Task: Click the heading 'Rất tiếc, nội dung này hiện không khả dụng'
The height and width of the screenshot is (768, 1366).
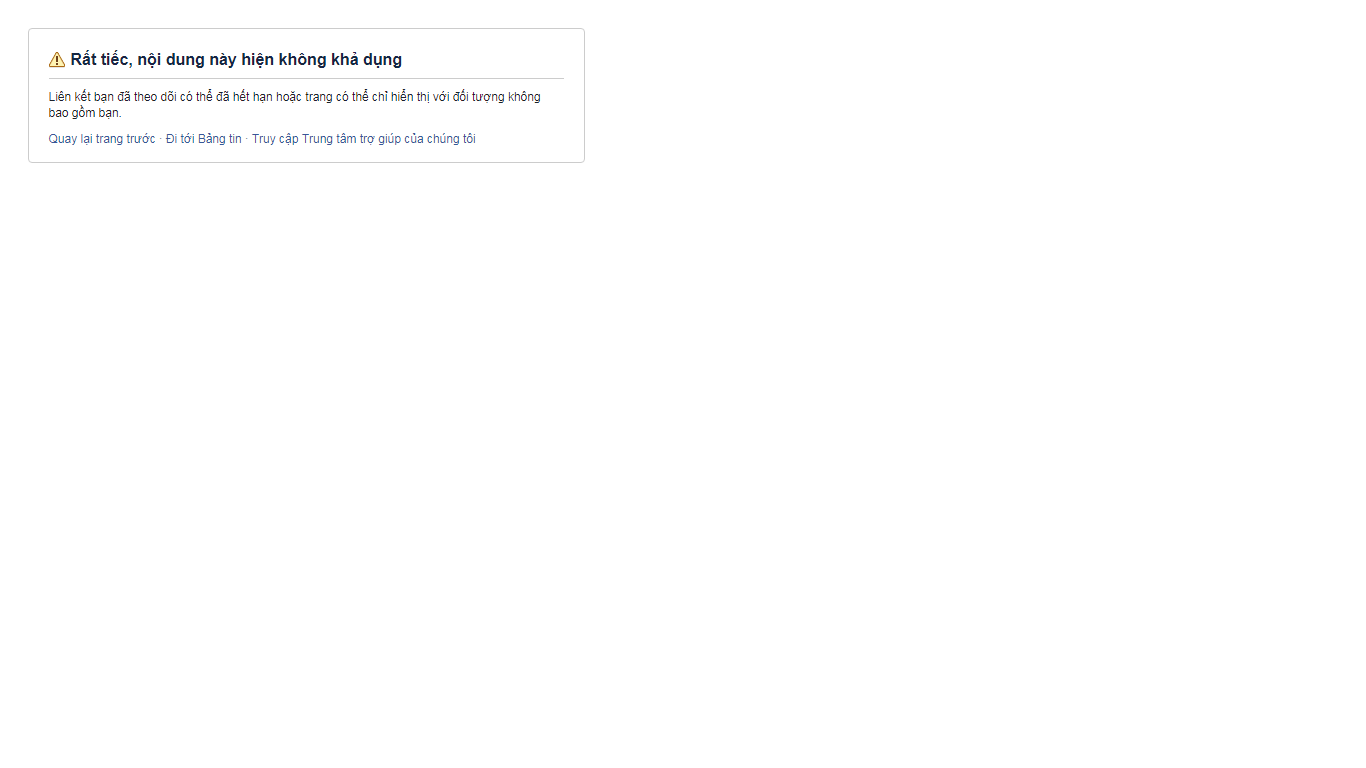Action: coord(236,60)
